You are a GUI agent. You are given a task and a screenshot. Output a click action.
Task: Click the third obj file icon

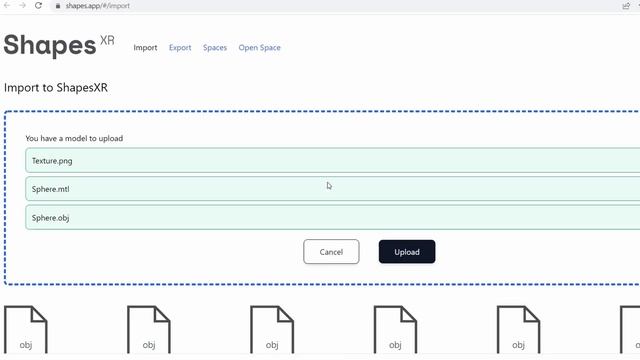pyautogui.click(x=272, y=329)
